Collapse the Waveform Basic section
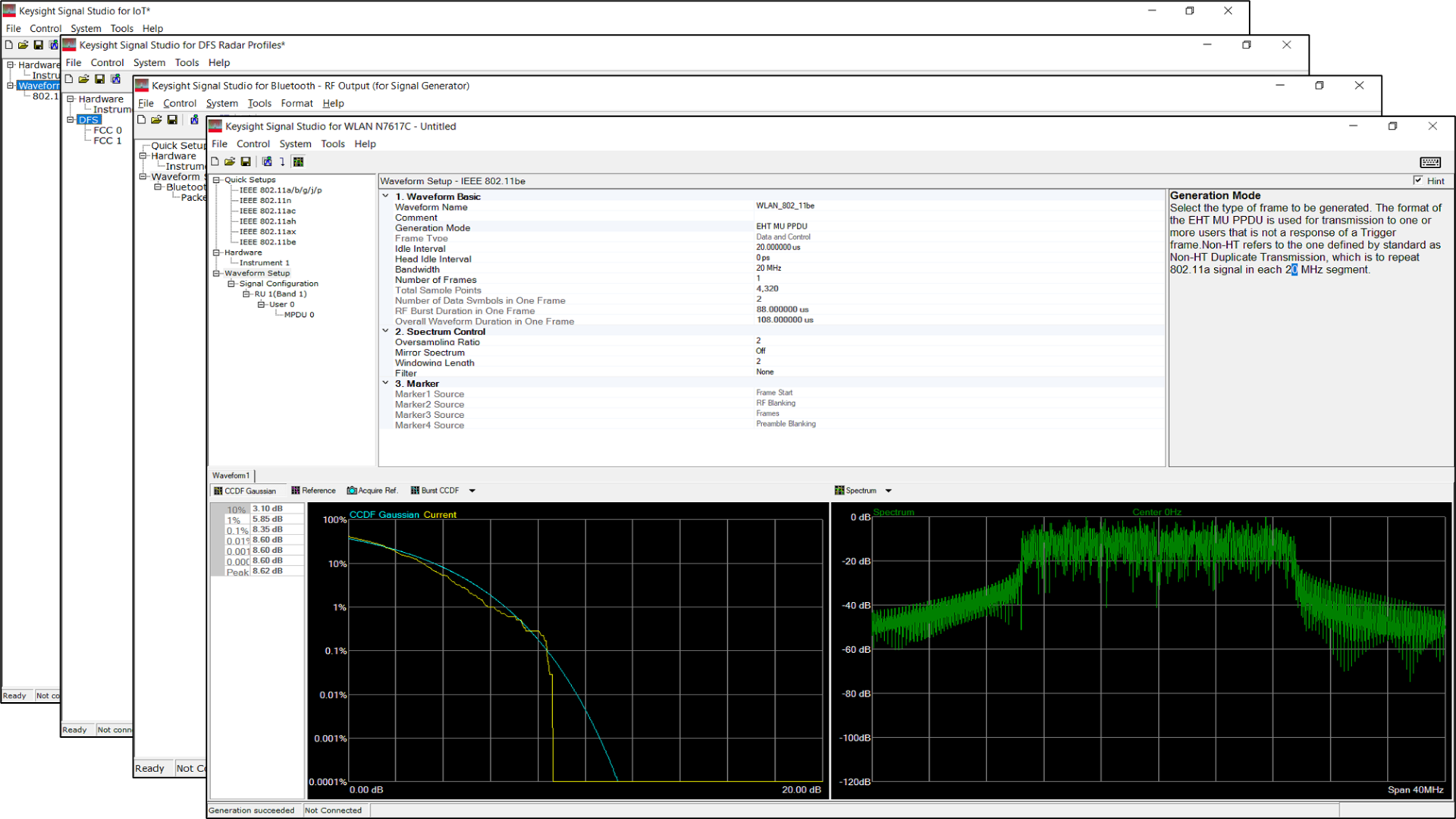The height and width of the screenshot is (819, 1456). (385, 195)
